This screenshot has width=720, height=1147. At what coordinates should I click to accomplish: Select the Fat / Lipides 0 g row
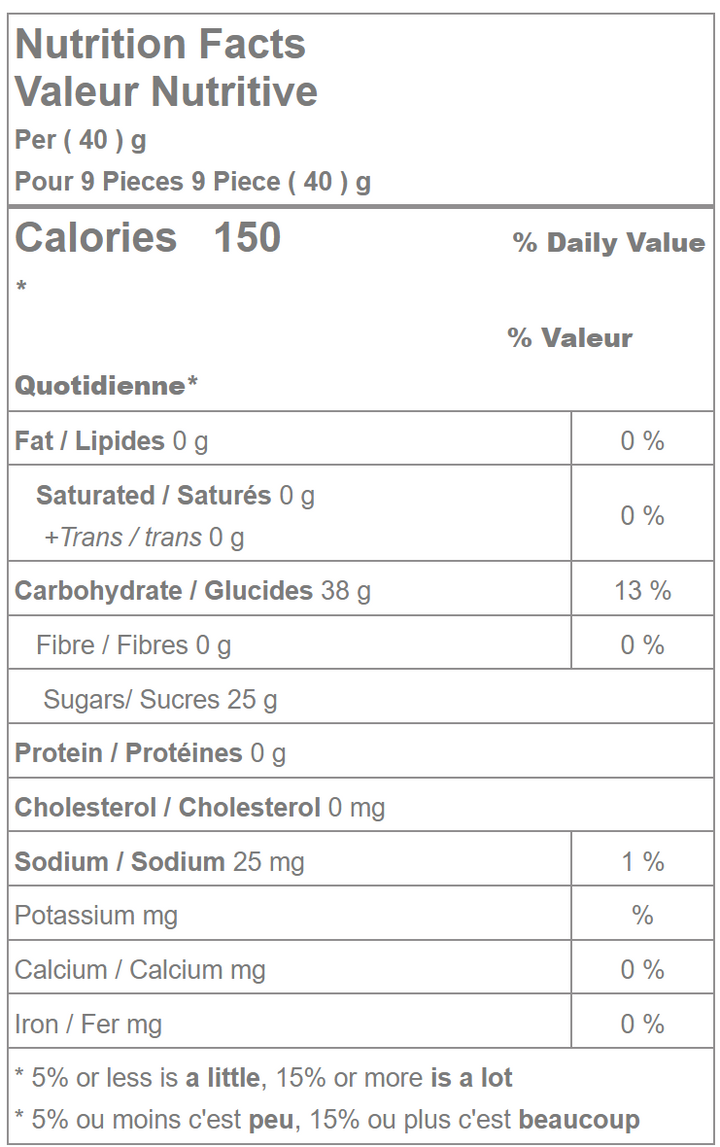(112, 441)
